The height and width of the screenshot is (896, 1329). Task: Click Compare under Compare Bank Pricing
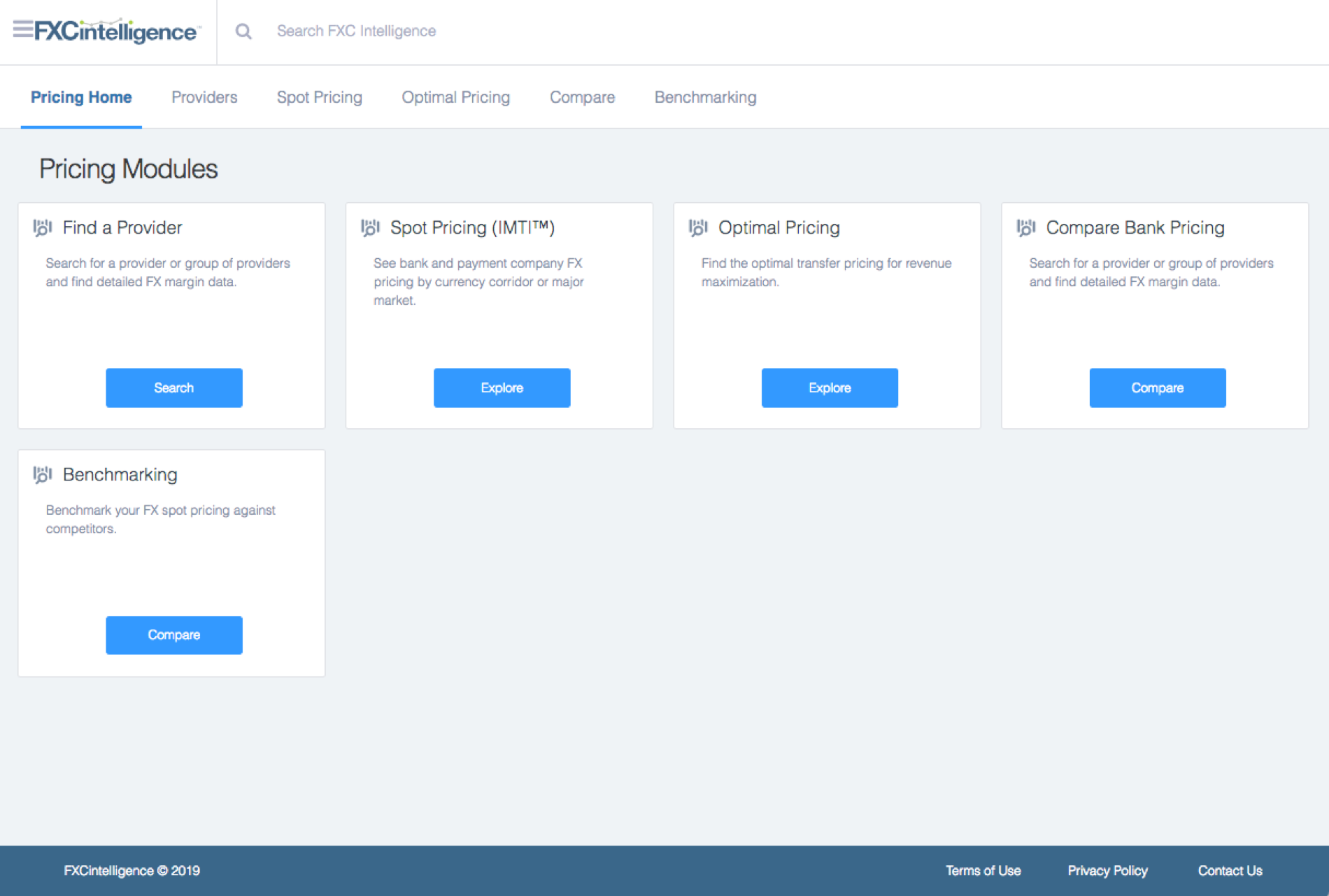point(1158,387)
